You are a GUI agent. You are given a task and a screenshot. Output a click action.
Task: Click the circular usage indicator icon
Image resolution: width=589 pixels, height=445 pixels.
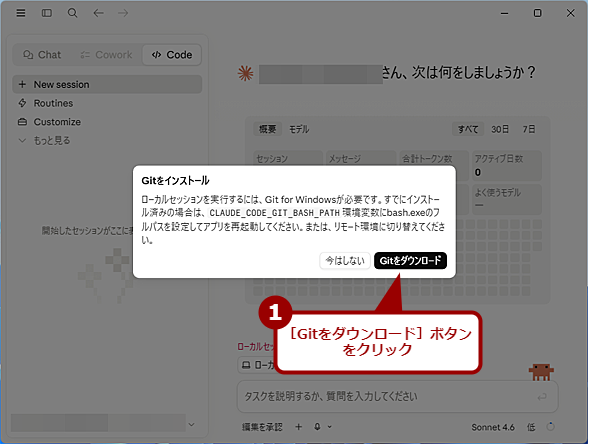[x=550, y=427]
